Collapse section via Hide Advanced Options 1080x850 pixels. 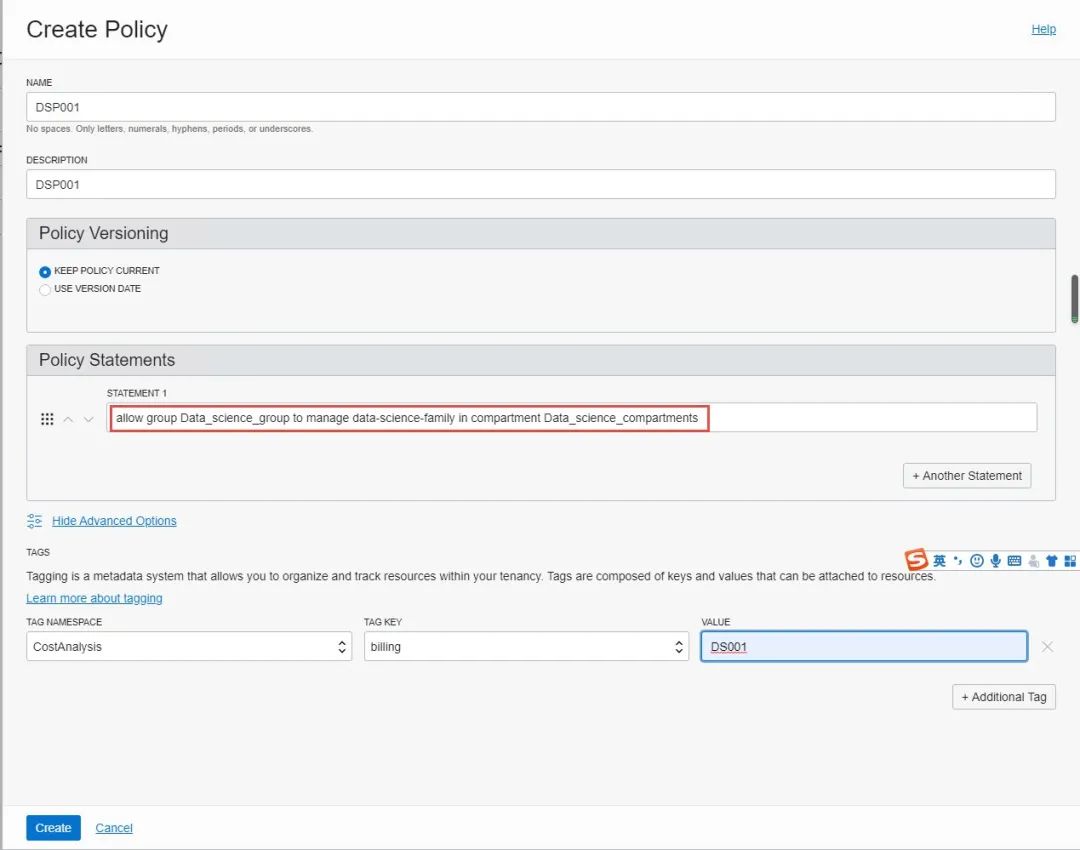coord(114,521)
